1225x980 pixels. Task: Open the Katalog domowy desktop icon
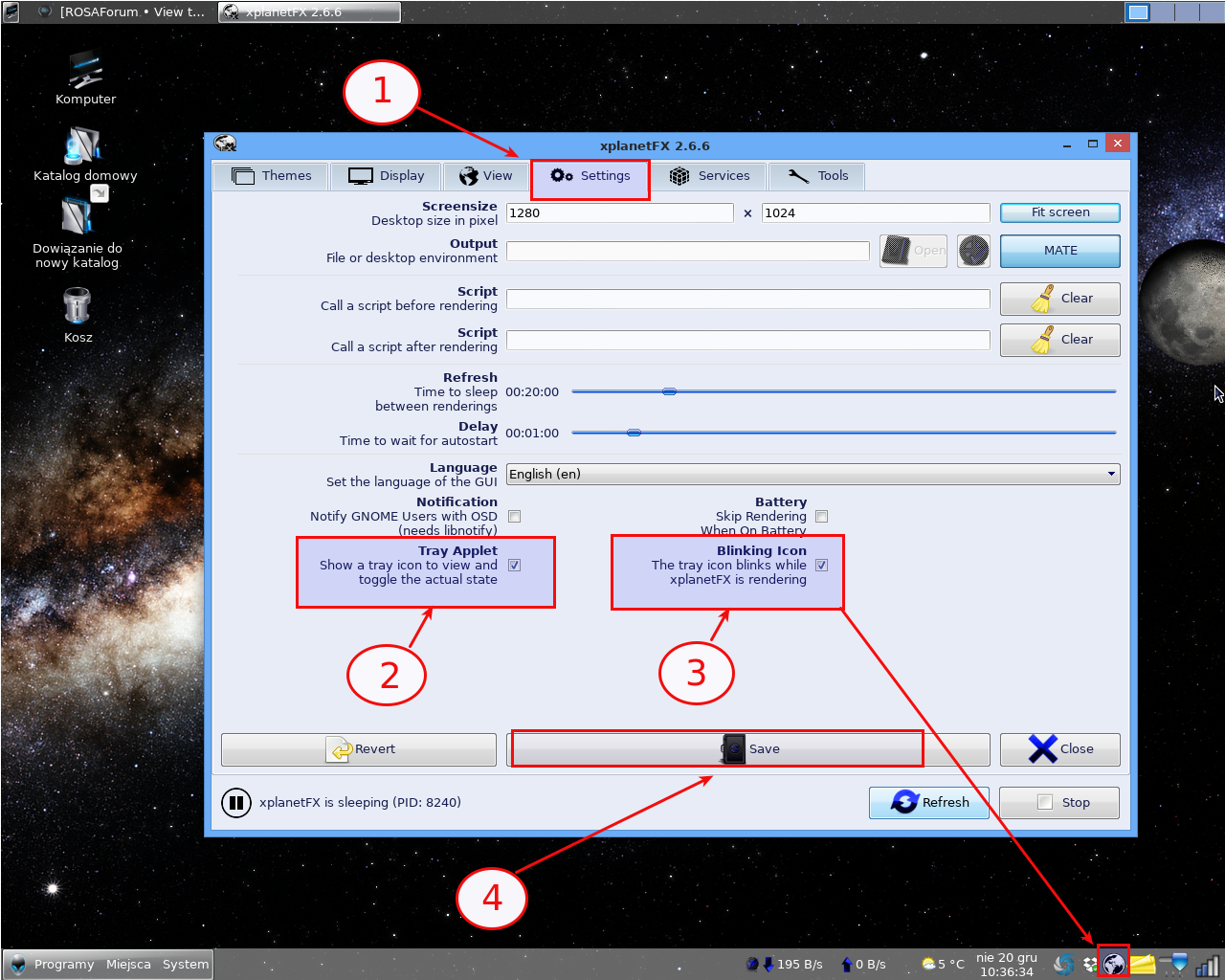(x=85, y=153)
